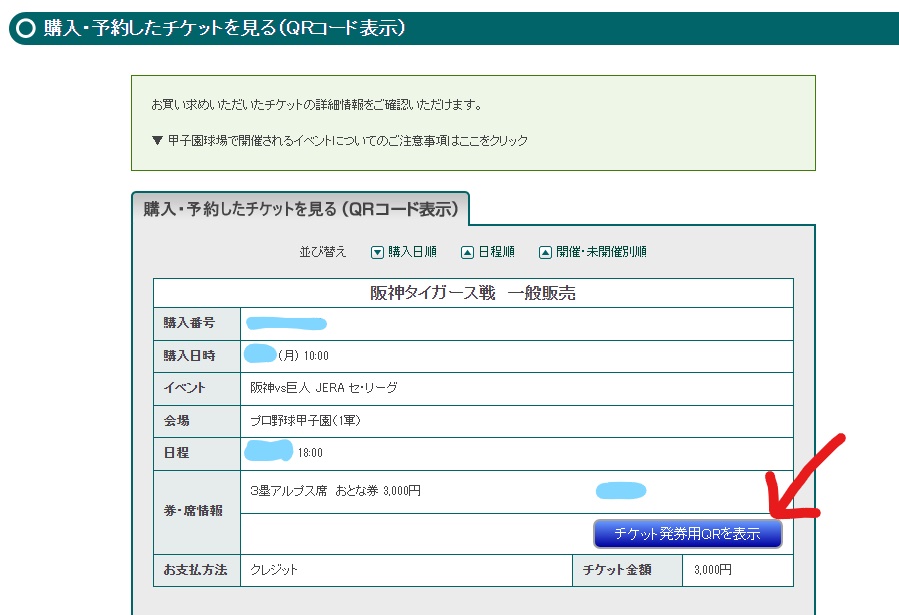Select the 購入・予約したチケットを見る (QRコード表示) tab

300,209
